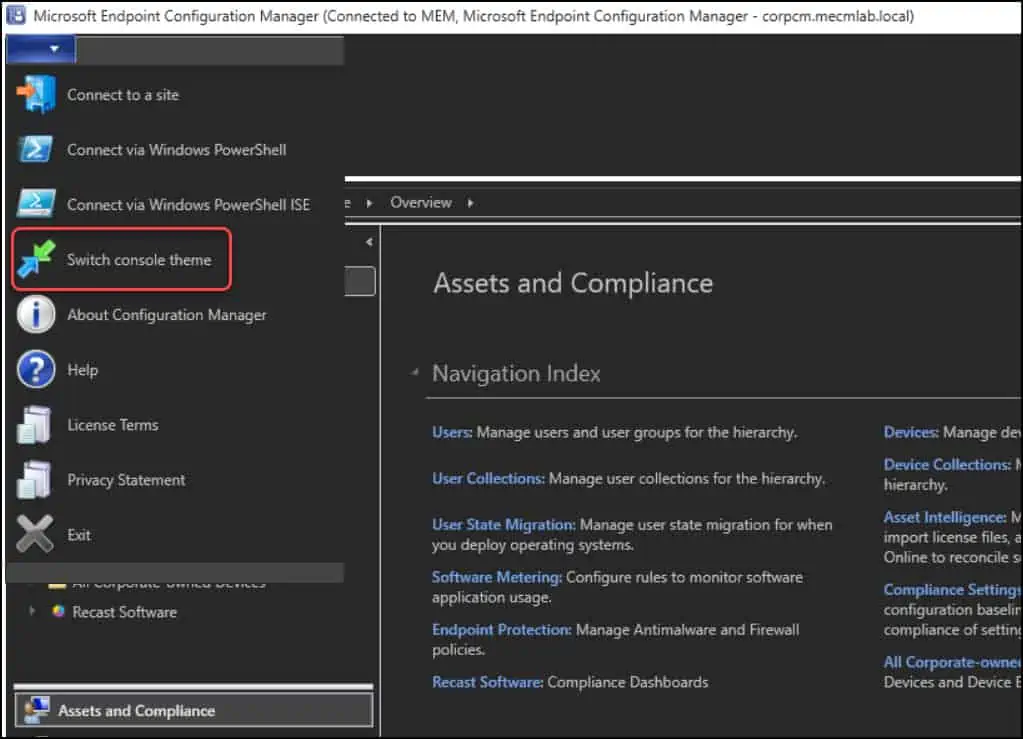
Task: Click the search box beside navigation pane
Action: coord(360,281)
